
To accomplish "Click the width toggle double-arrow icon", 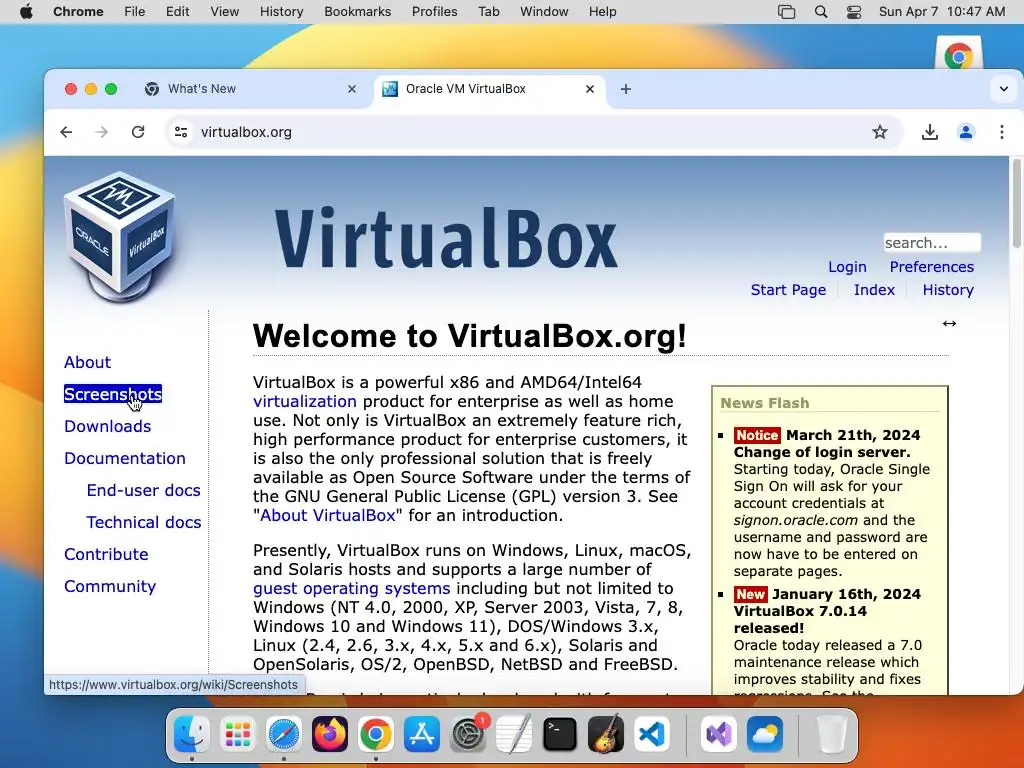I will (x=949, y=323).
